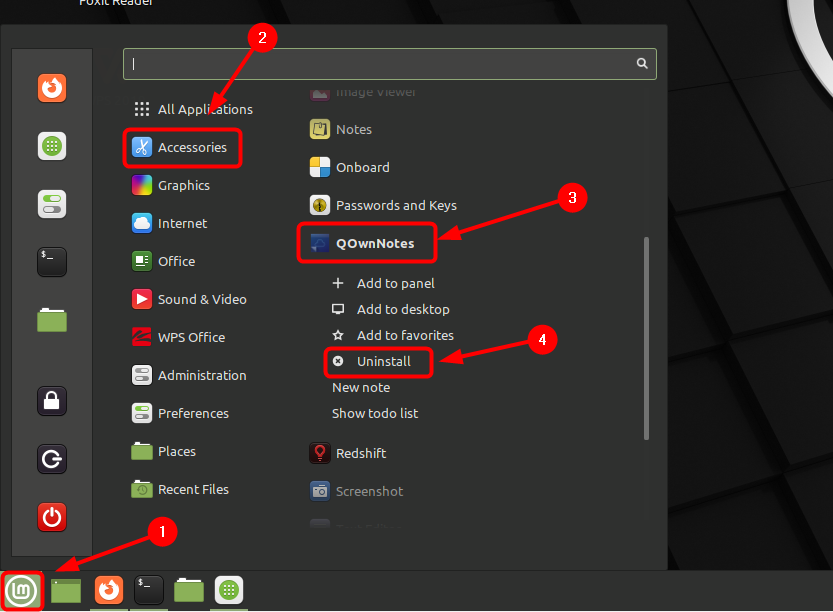Click the Linux Mint menu button in the taskbar

[22, 590]
